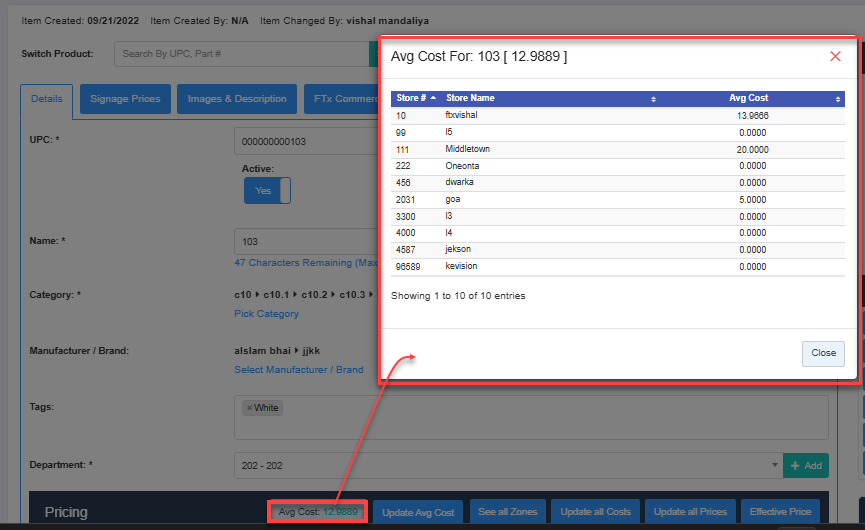
Task: Go to the Images & Description tab
Action: (238, 99)
